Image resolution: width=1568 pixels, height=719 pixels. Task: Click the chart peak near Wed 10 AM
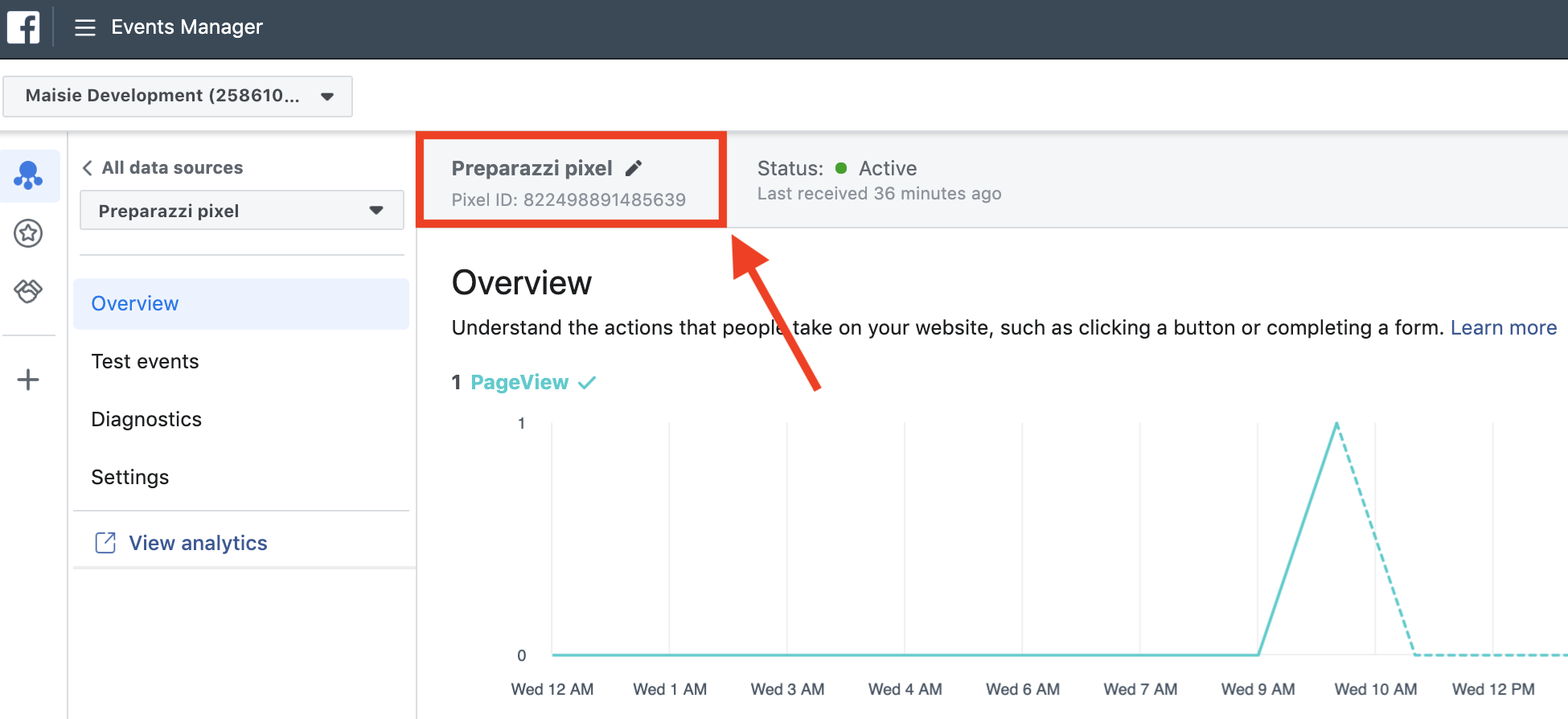(x=1336, y=424)
